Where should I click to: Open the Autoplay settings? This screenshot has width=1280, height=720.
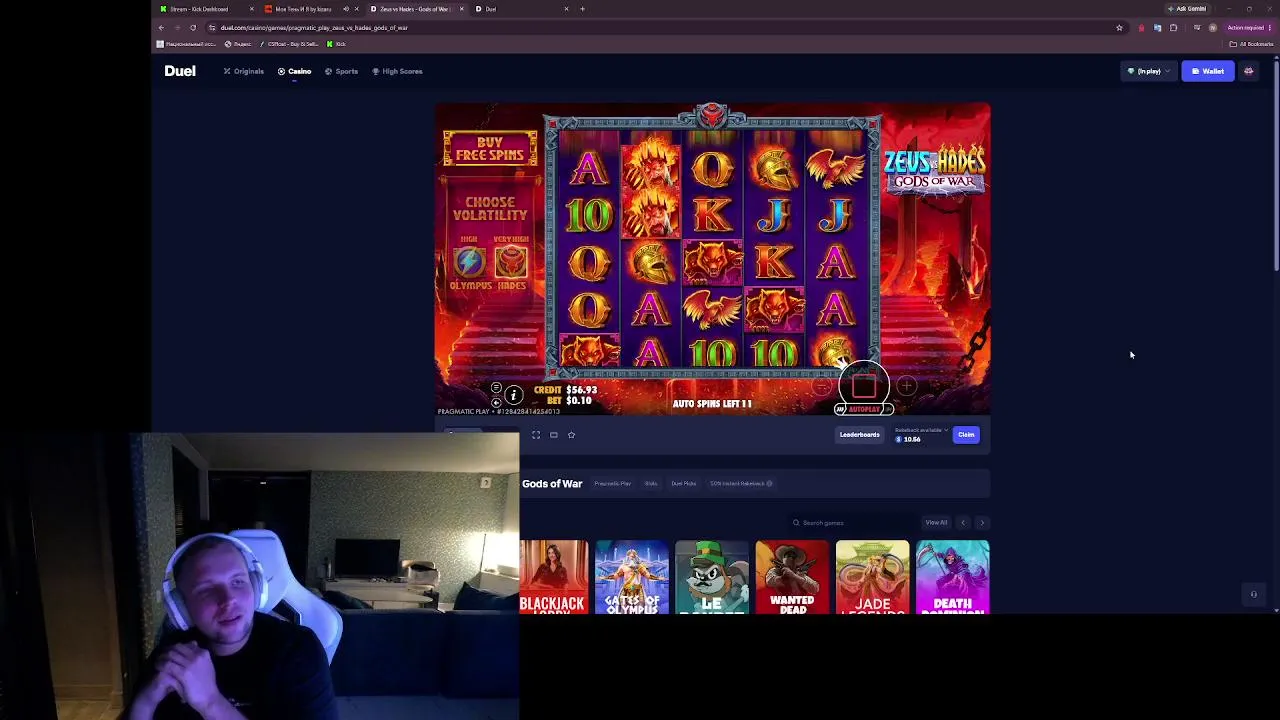click(863, 409)
